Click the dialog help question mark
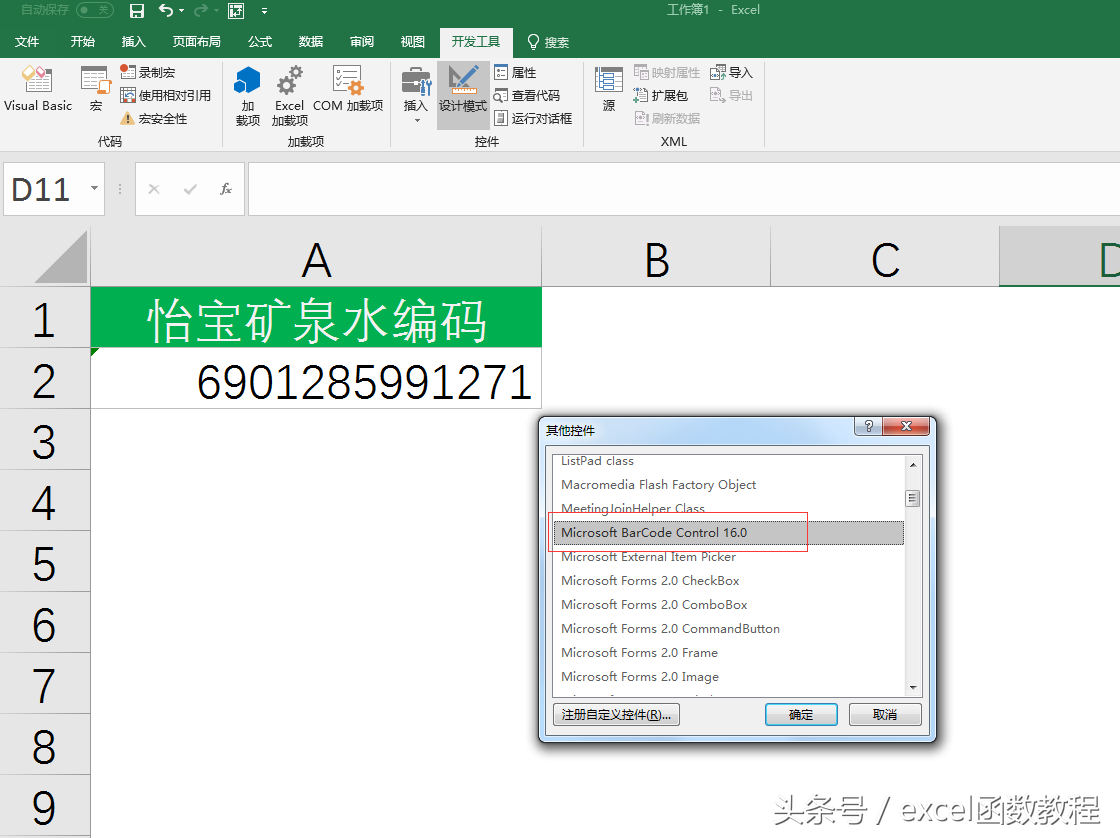 point(869,427)
